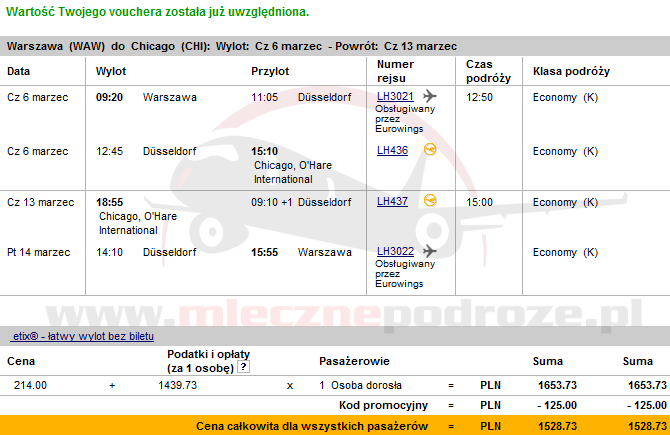Open return flight link LH437
This screenshot has height=435, width=670.
pyautogui.click(x=392, y=201)
